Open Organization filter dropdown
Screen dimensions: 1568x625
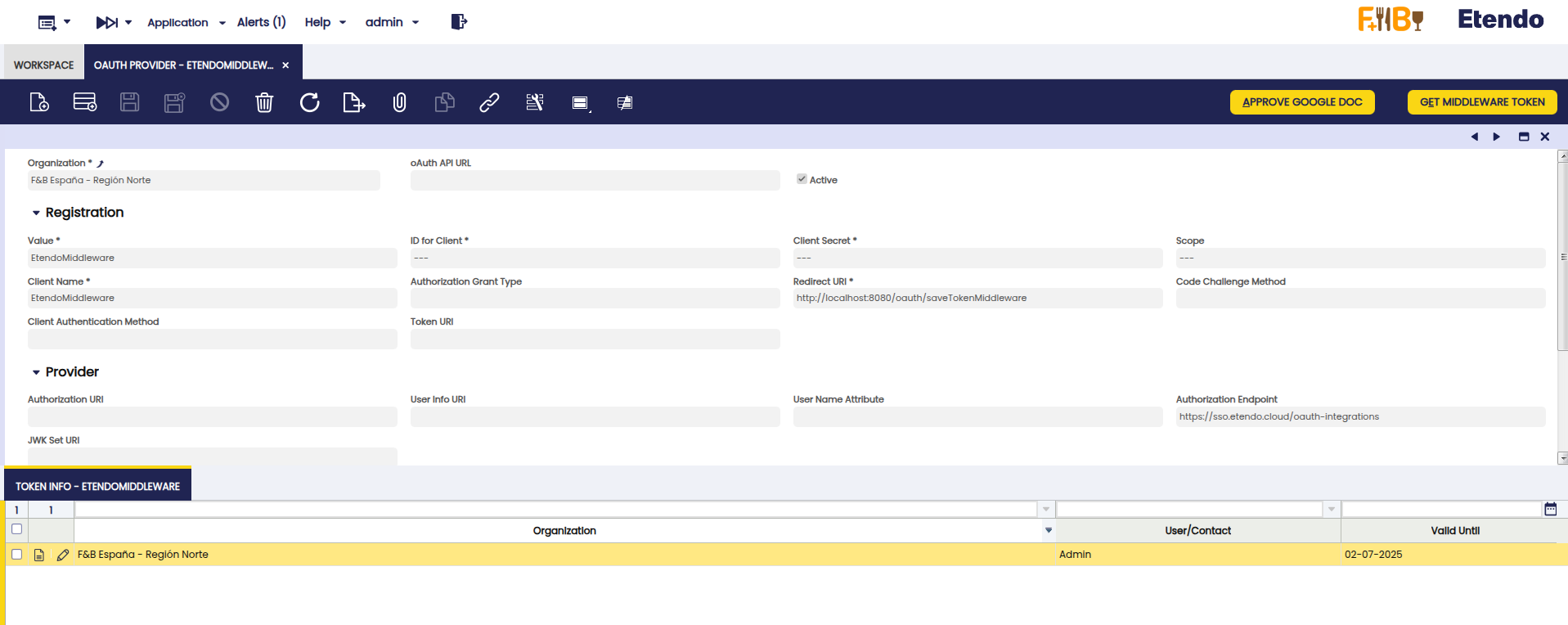[1046, 510]
